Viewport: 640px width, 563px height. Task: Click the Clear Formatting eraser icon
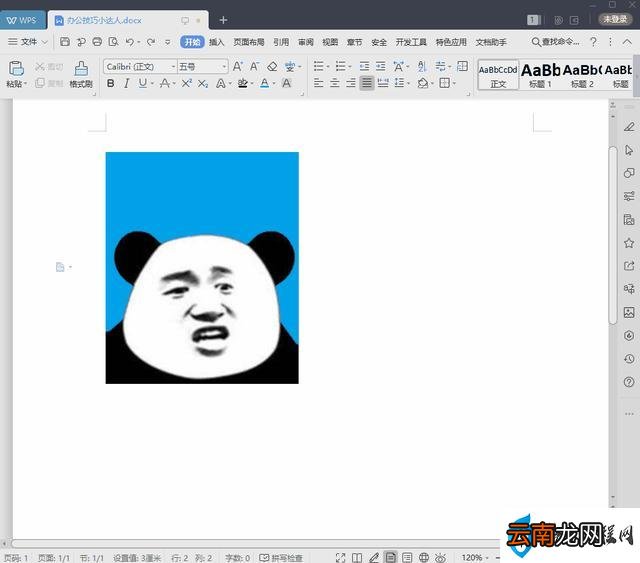272,66
